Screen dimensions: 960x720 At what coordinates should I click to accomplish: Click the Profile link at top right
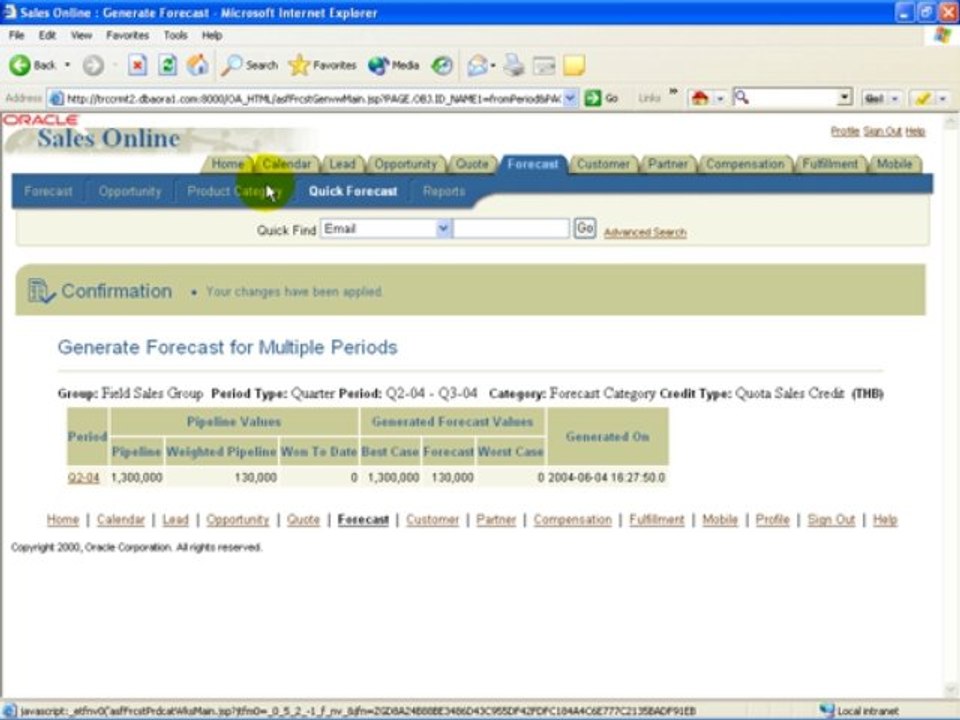point(845,131)
